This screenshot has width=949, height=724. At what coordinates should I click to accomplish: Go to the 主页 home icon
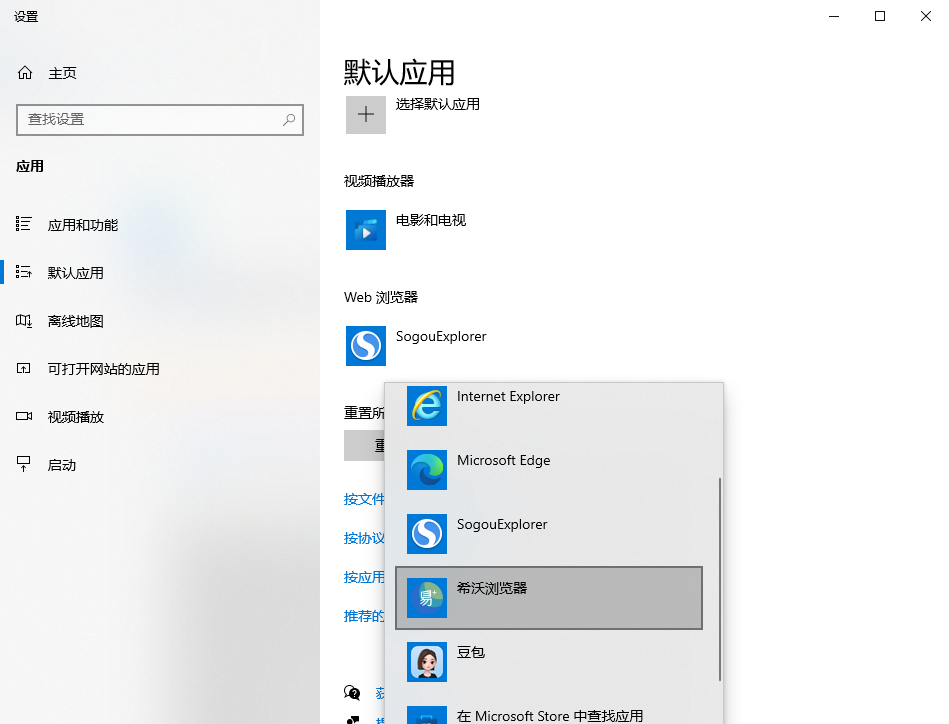click(25, 73)
